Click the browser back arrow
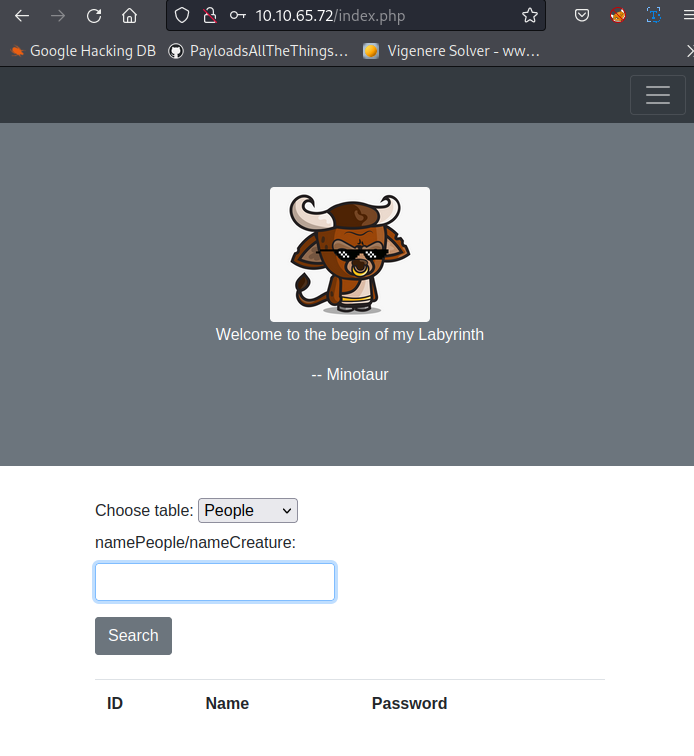The height and width of the screenshot is (756, 694). [21, 16]
